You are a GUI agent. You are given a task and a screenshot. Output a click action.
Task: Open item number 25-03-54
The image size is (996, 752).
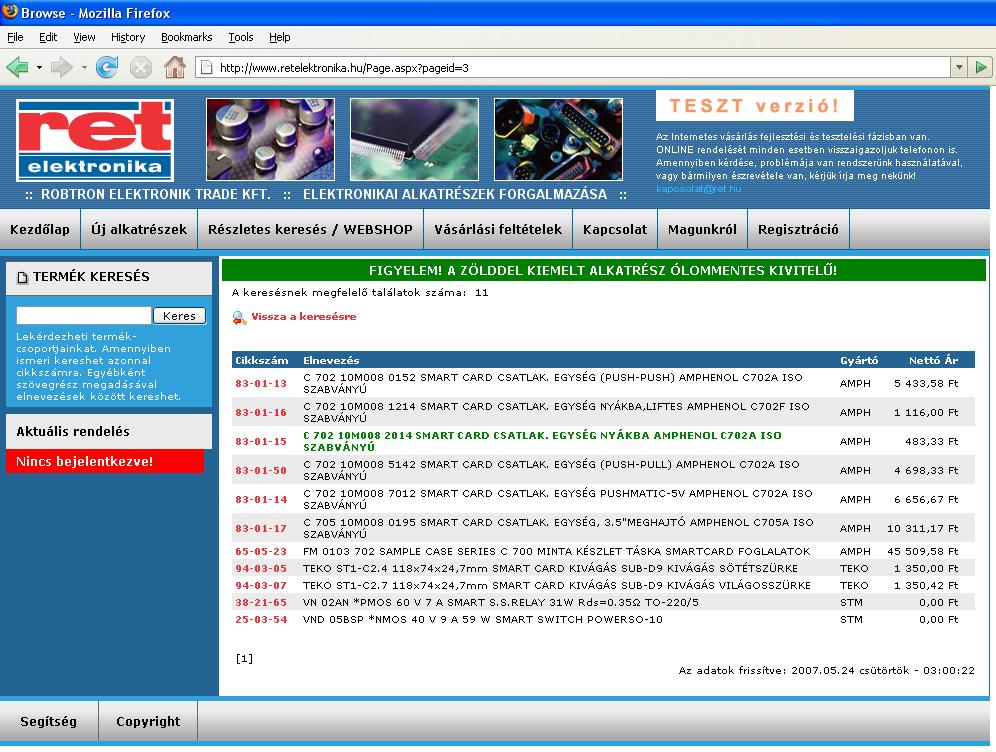tap(261, 619)
